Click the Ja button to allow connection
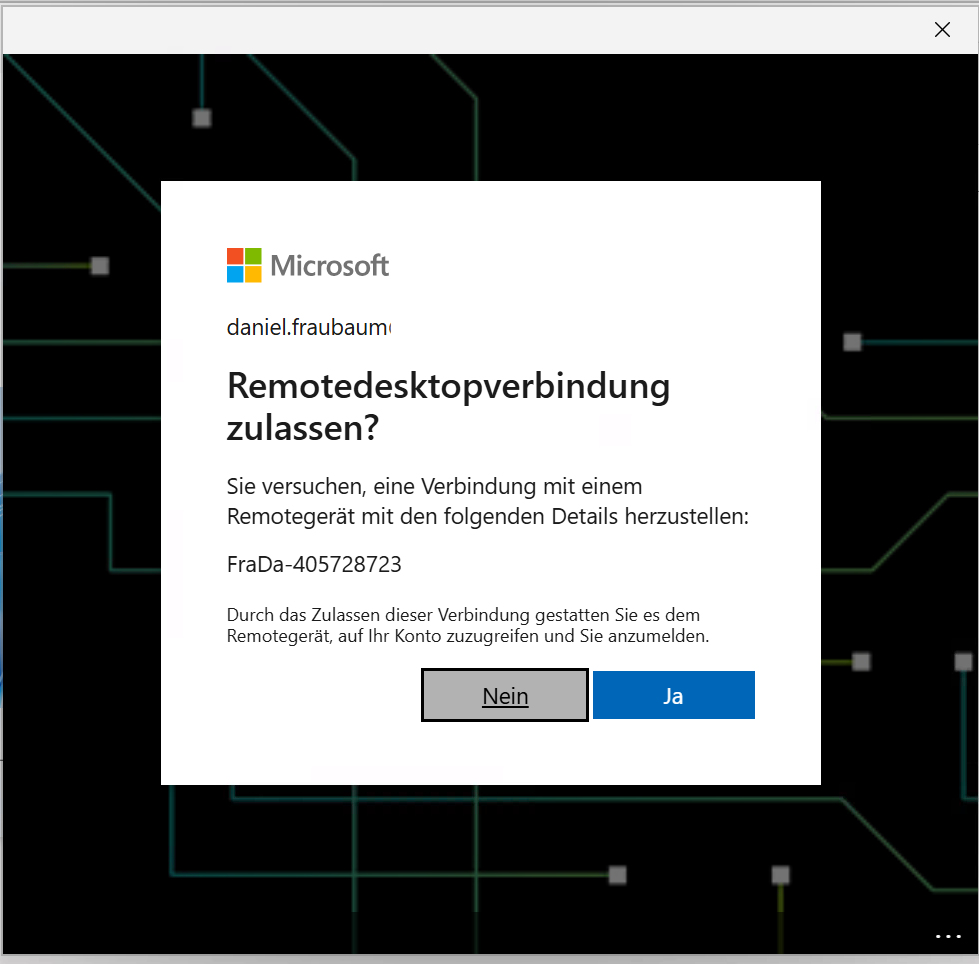 (673, 695)
